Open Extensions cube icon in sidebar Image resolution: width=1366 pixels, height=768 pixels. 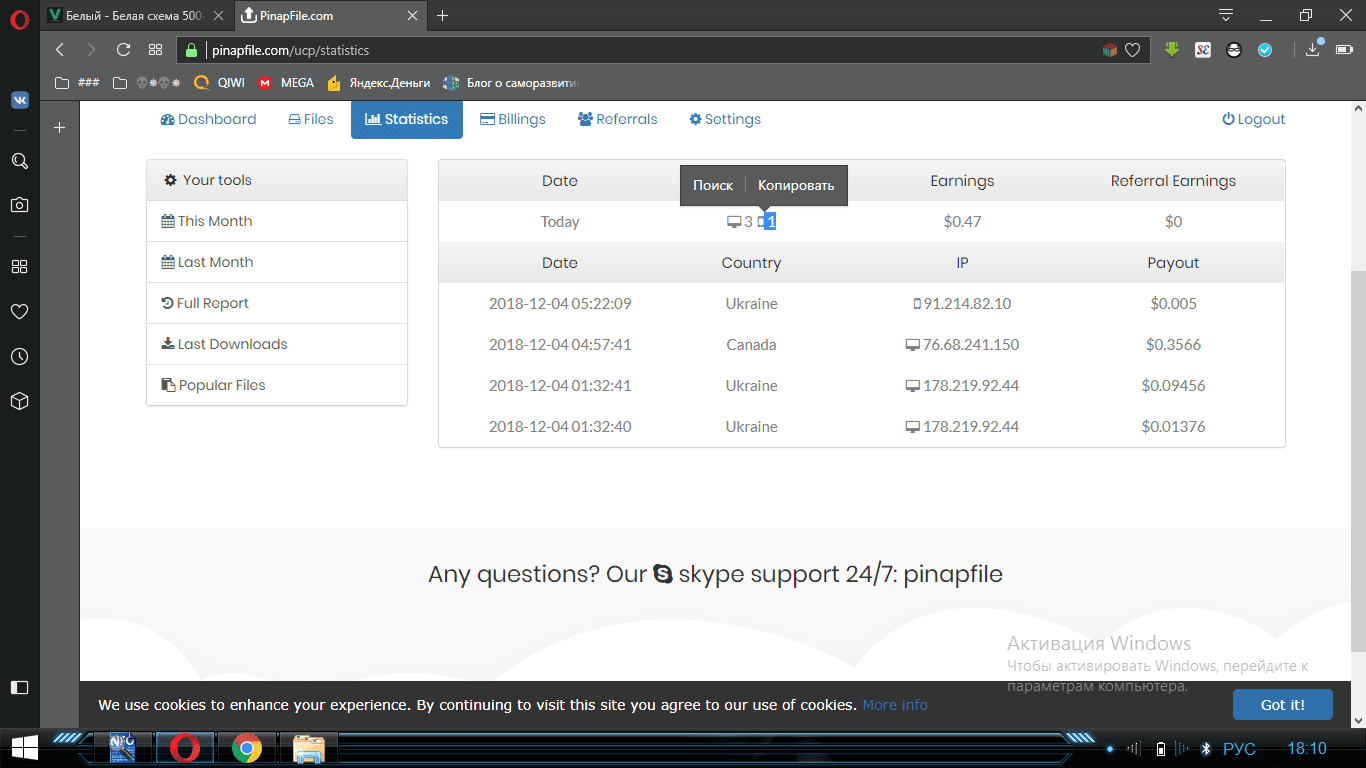19,401
